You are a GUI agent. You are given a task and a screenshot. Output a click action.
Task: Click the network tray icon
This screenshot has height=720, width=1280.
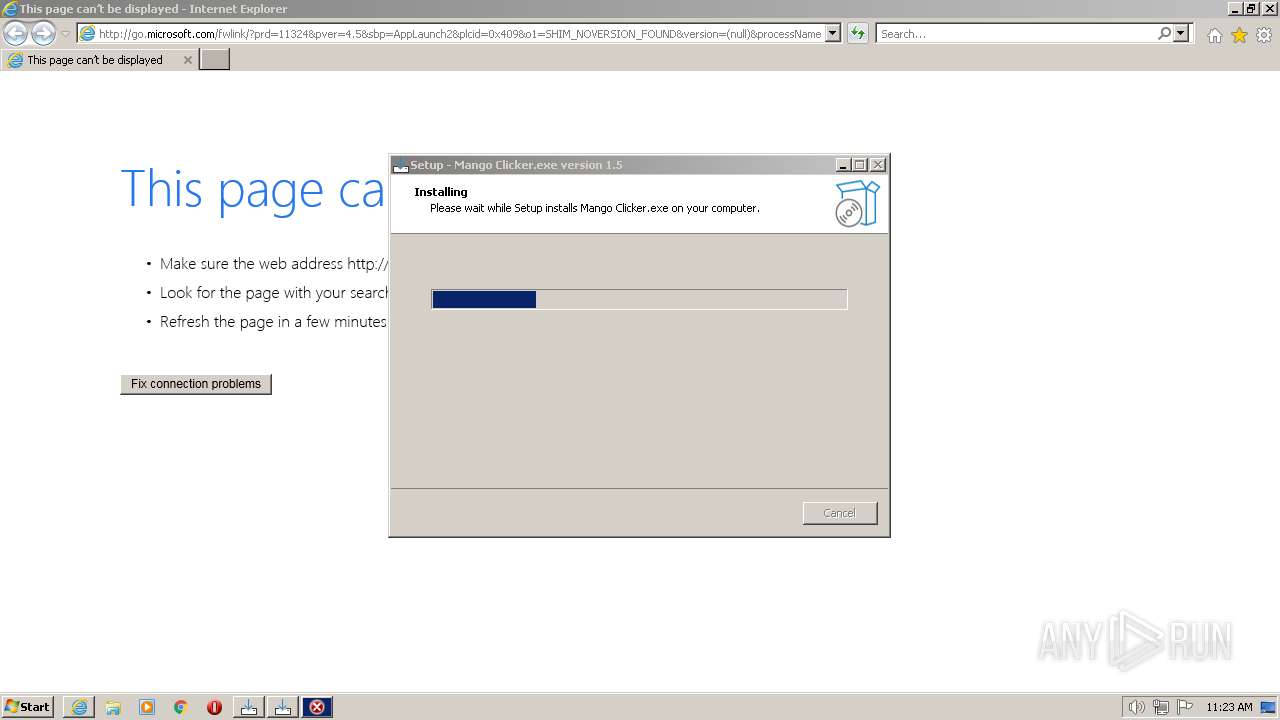coord(1161,707)
